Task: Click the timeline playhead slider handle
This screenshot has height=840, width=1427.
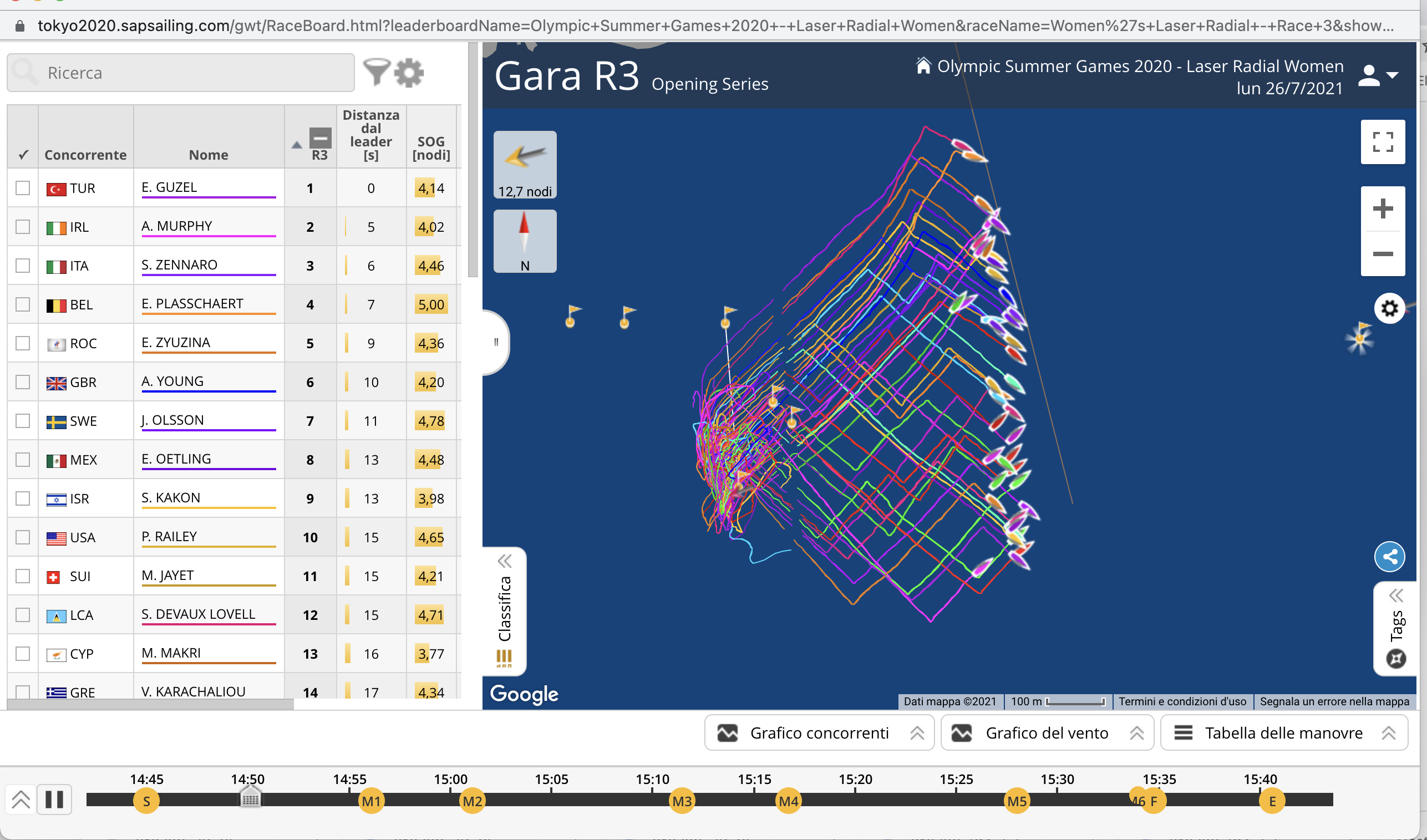Action: [250, 797]
